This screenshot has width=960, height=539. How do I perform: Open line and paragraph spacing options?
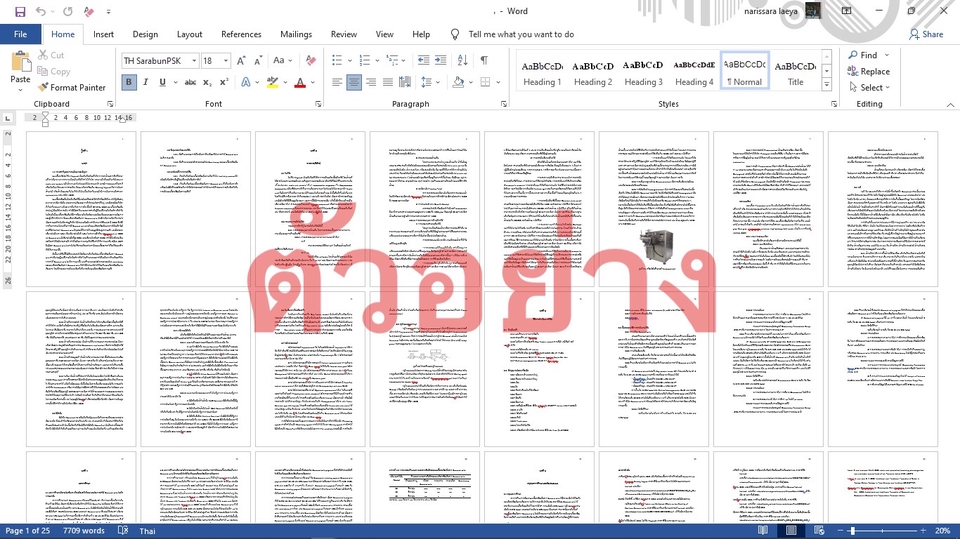(x=431, y=82)
